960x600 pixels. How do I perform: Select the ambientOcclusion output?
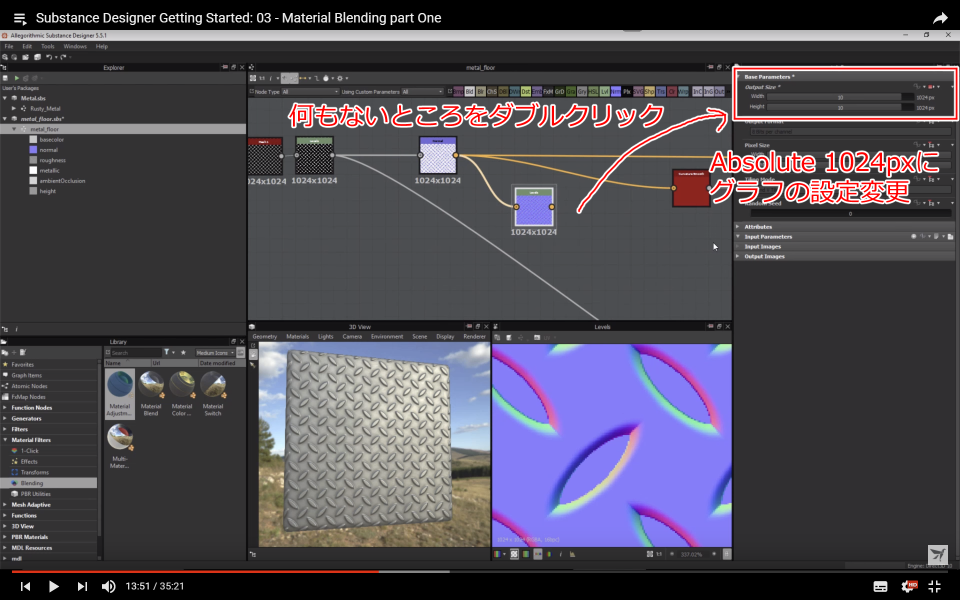coord(62,181)
